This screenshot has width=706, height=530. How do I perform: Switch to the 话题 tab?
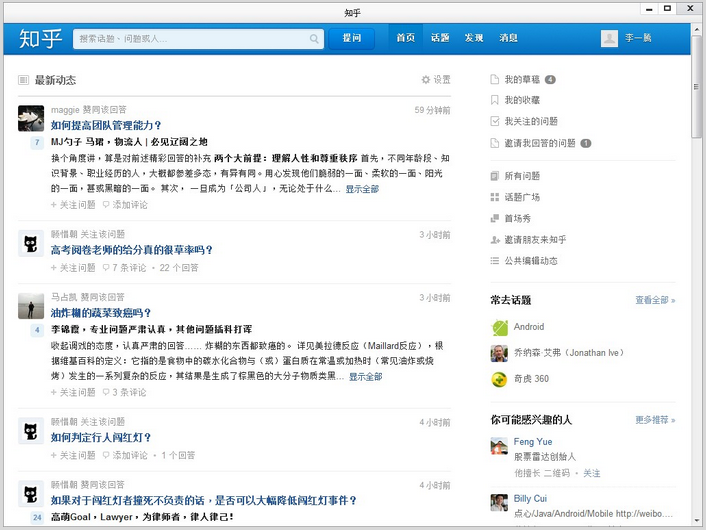(440, 38)
